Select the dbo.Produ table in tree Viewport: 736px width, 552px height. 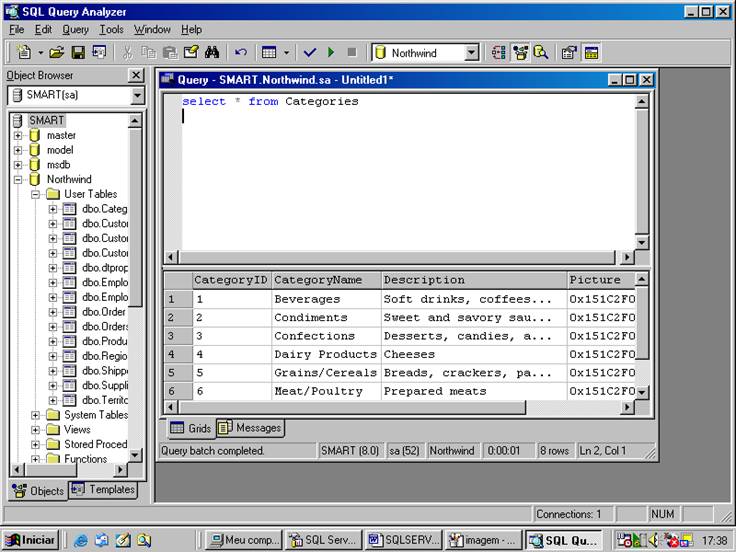[x=104, y=341]
